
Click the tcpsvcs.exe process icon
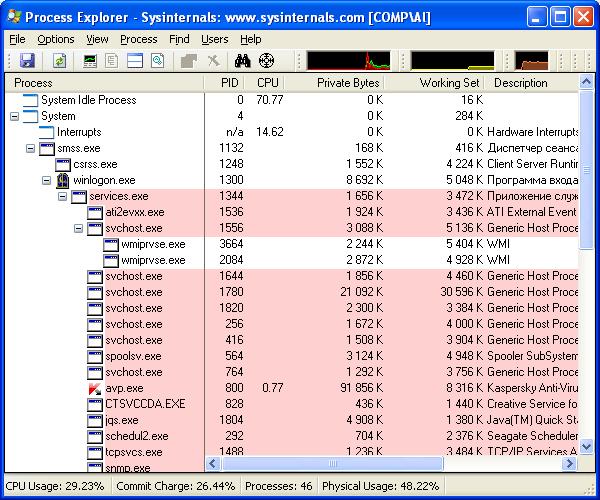[95, 453]
